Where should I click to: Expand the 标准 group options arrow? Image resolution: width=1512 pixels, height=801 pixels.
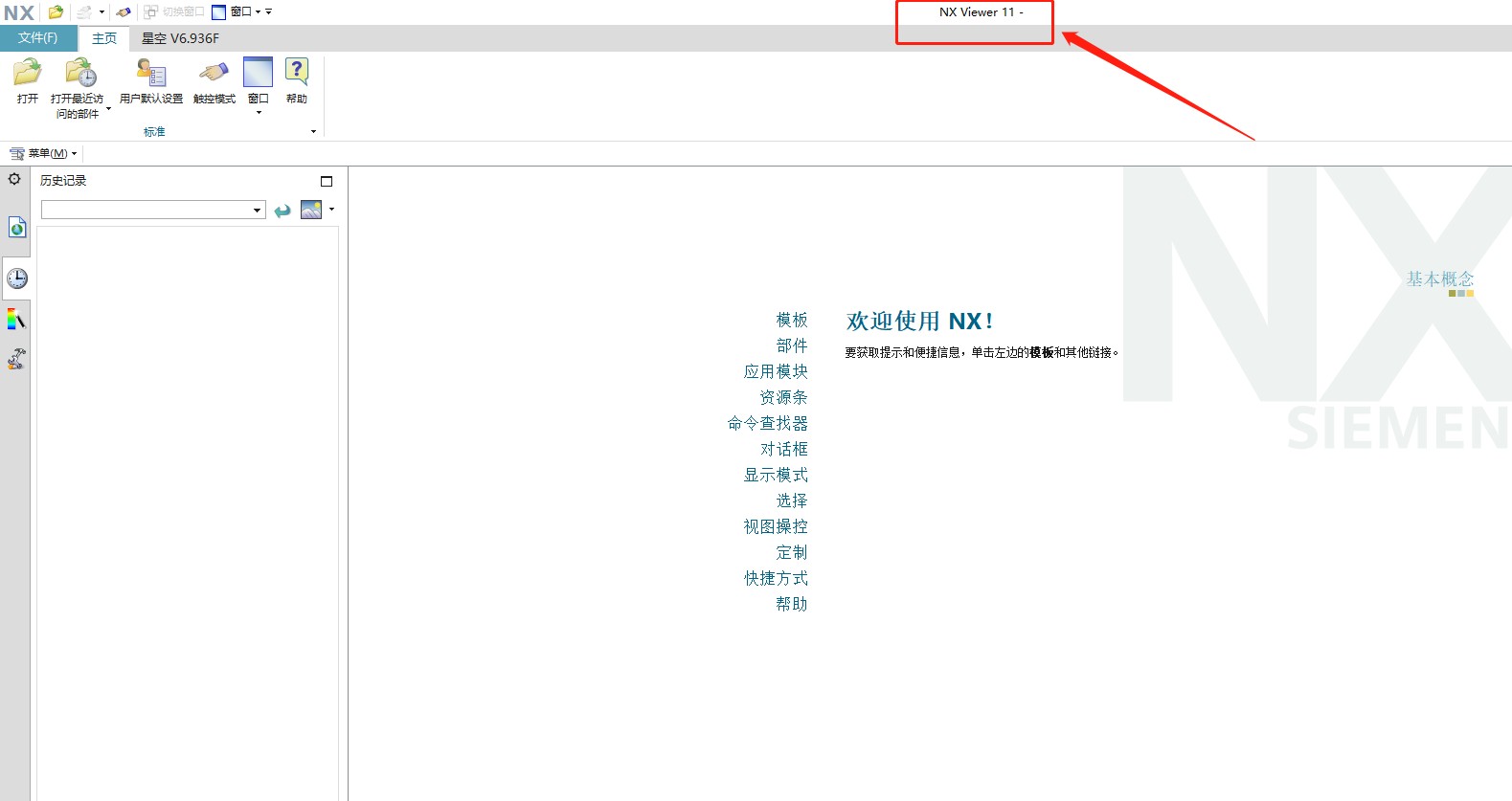[x=313, y=132]
